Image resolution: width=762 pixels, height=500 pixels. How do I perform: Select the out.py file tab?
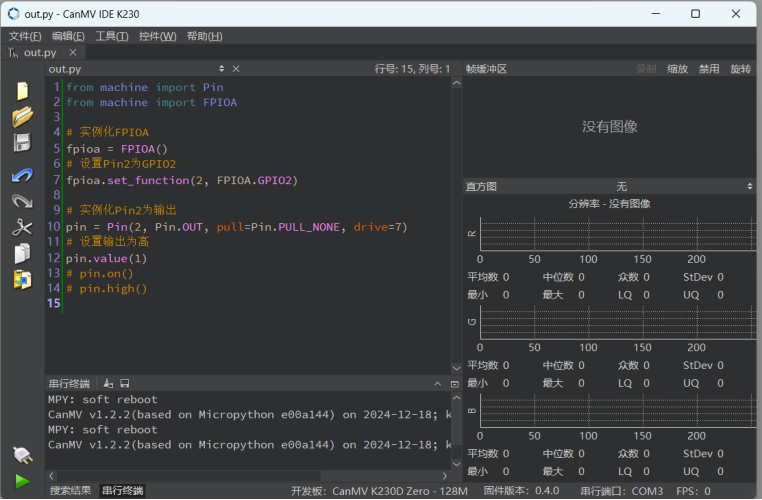40,52
